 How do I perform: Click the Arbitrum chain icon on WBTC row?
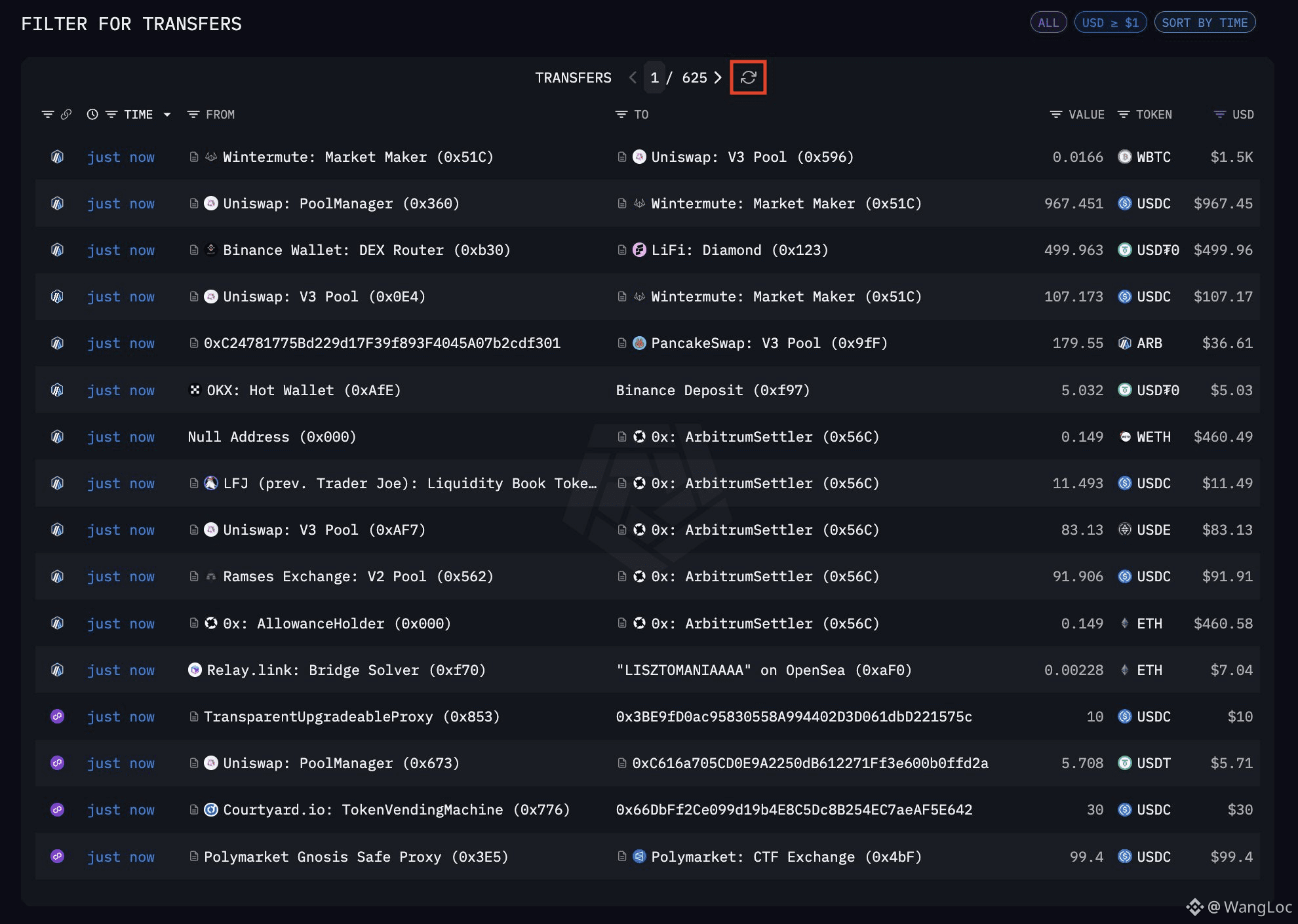tap(58, 157)
